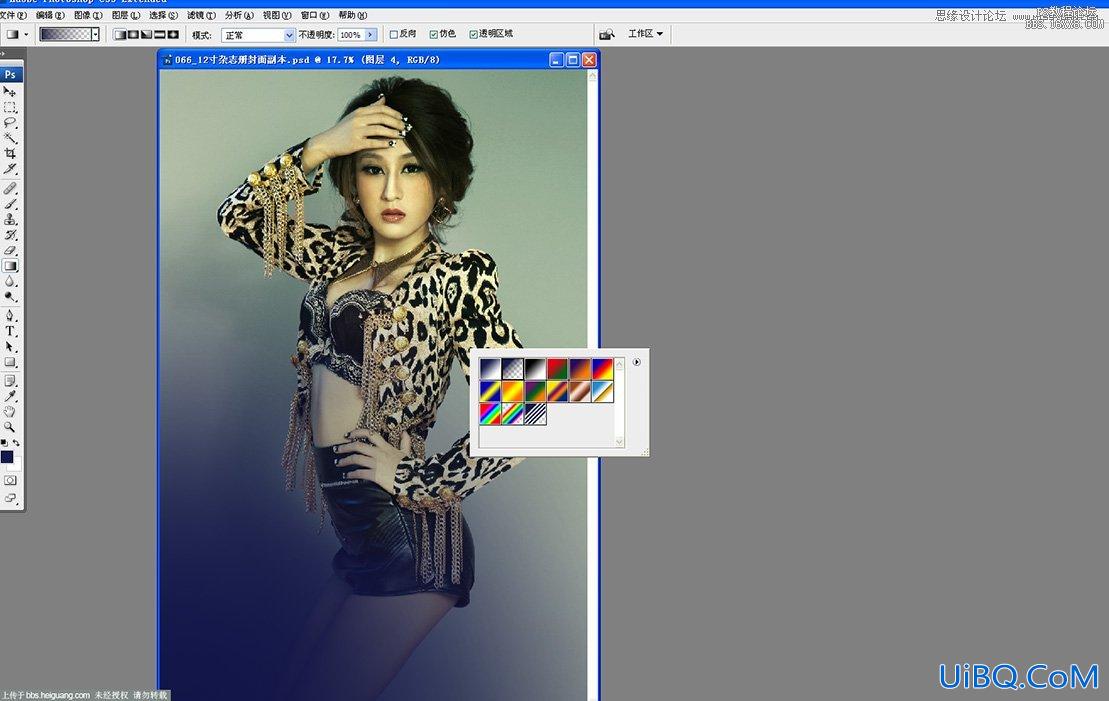1109x701 pixels.
Task: Select the Type tool
Action: (10, 331)
